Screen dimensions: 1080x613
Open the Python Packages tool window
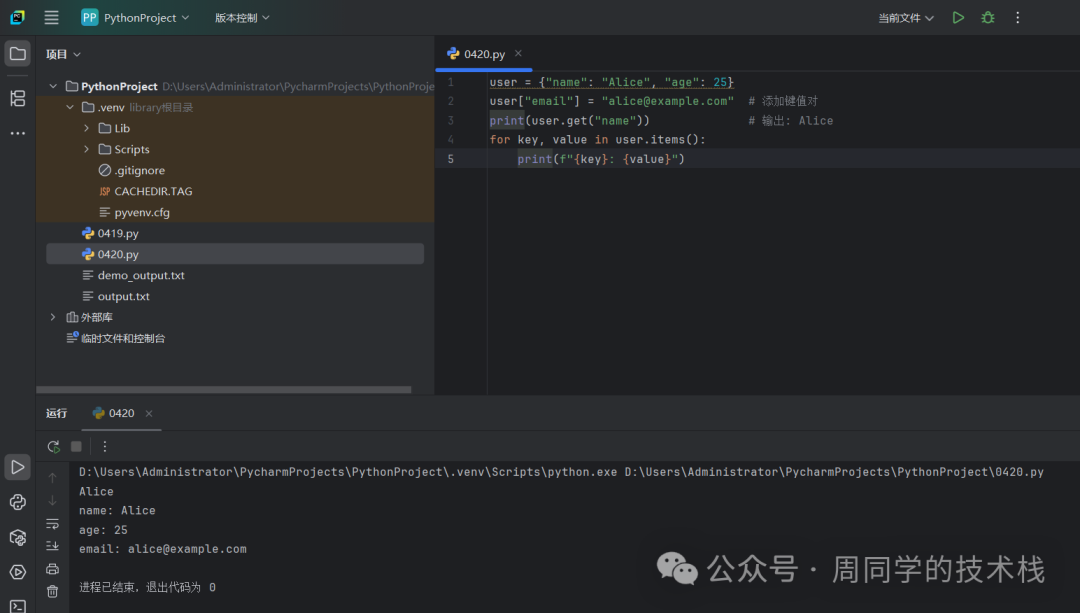[18, 537]
